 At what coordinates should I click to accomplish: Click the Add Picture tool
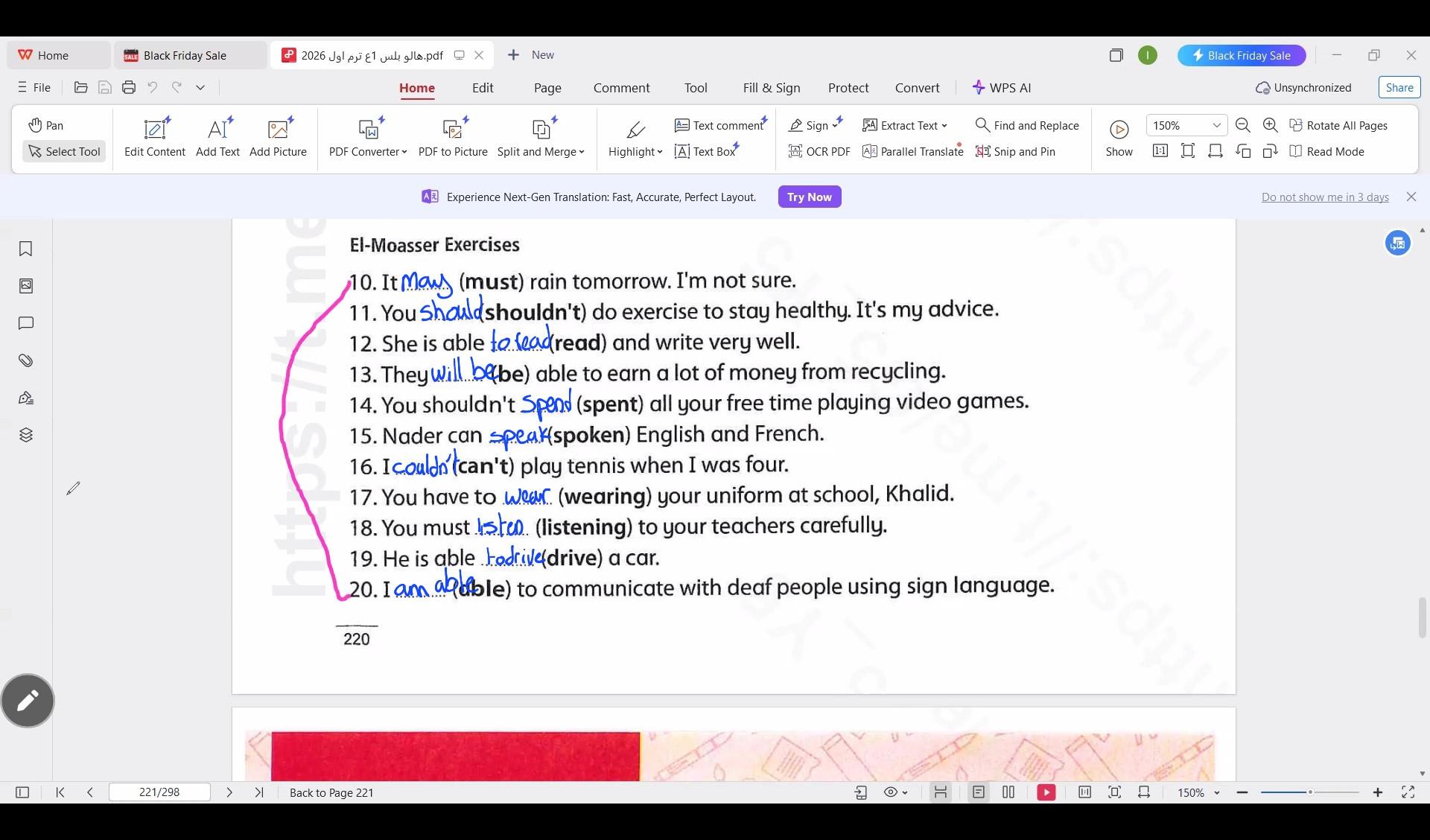click(278, 137)
